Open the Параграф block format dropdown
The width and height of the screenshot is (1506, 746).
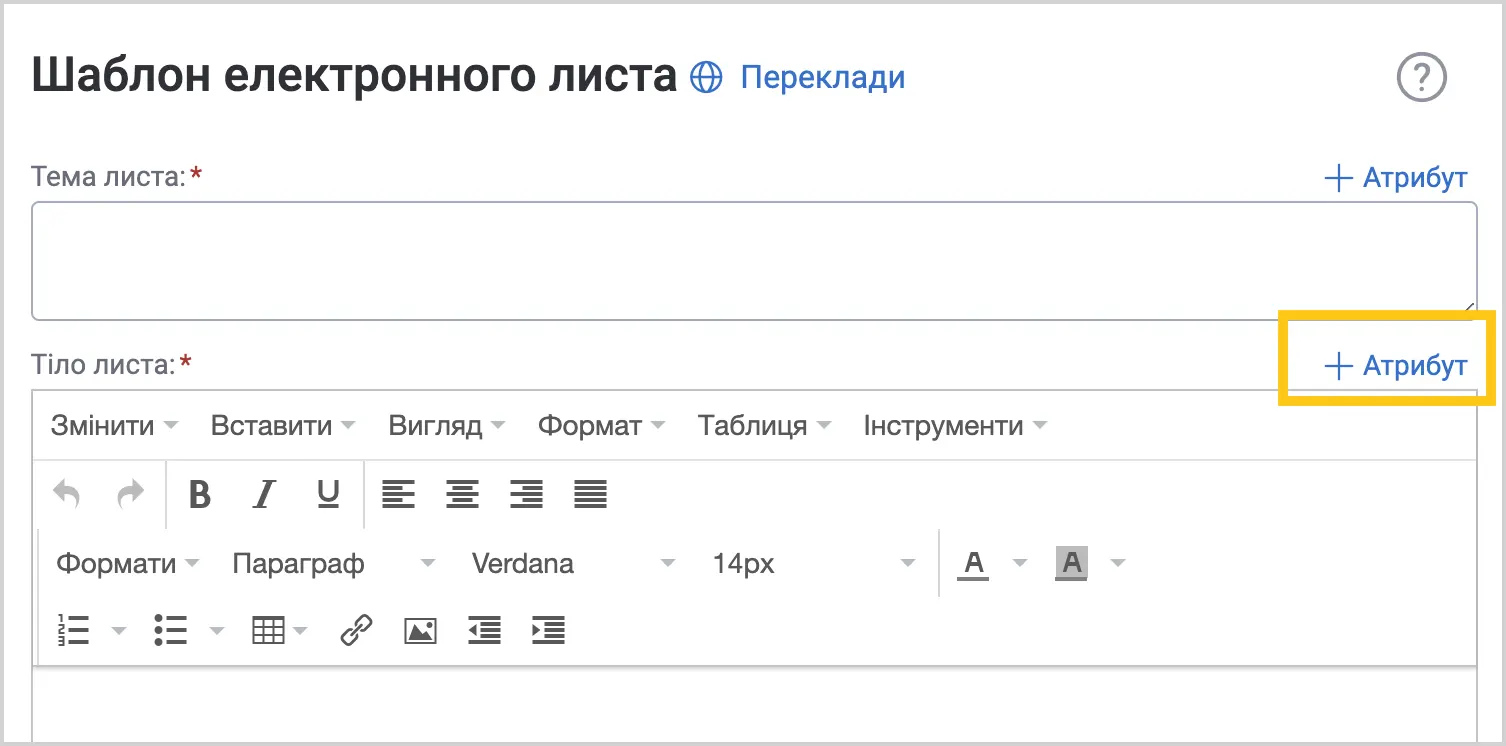pos(334,564)
